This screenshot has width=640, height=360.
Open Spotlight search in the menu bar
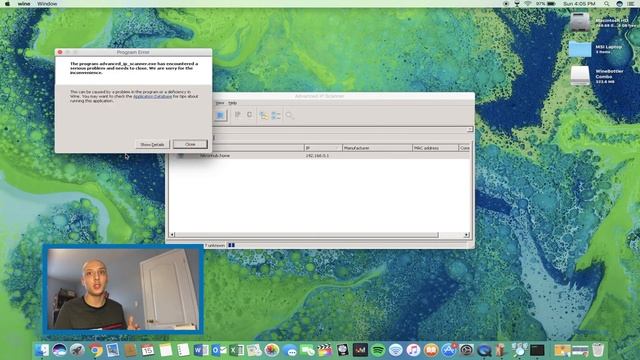point(607,4)
